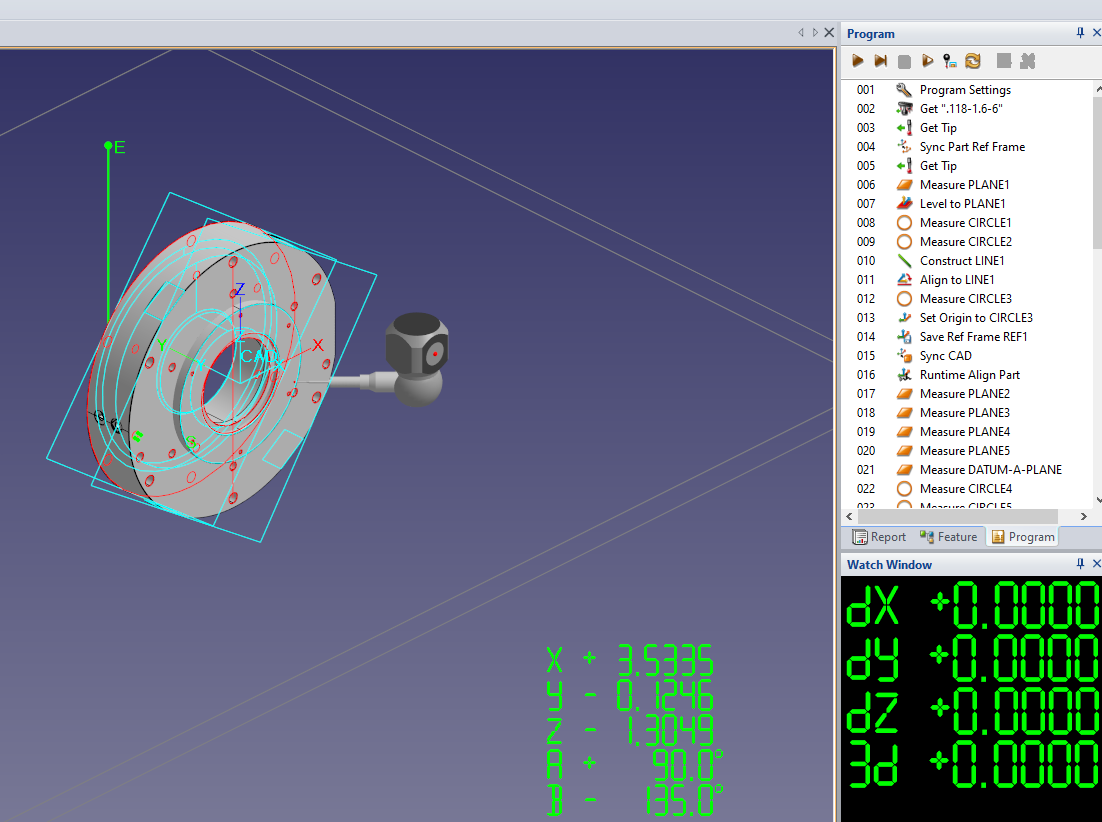Click the B angle readout 135.0°
Screen dimensions: 1102x822
(635, 799)
